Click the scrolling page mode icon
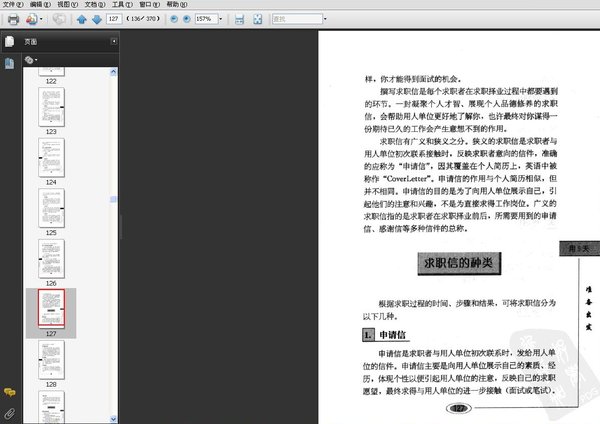Viewport: 600px width, 424px height. (x=240, y=19)
